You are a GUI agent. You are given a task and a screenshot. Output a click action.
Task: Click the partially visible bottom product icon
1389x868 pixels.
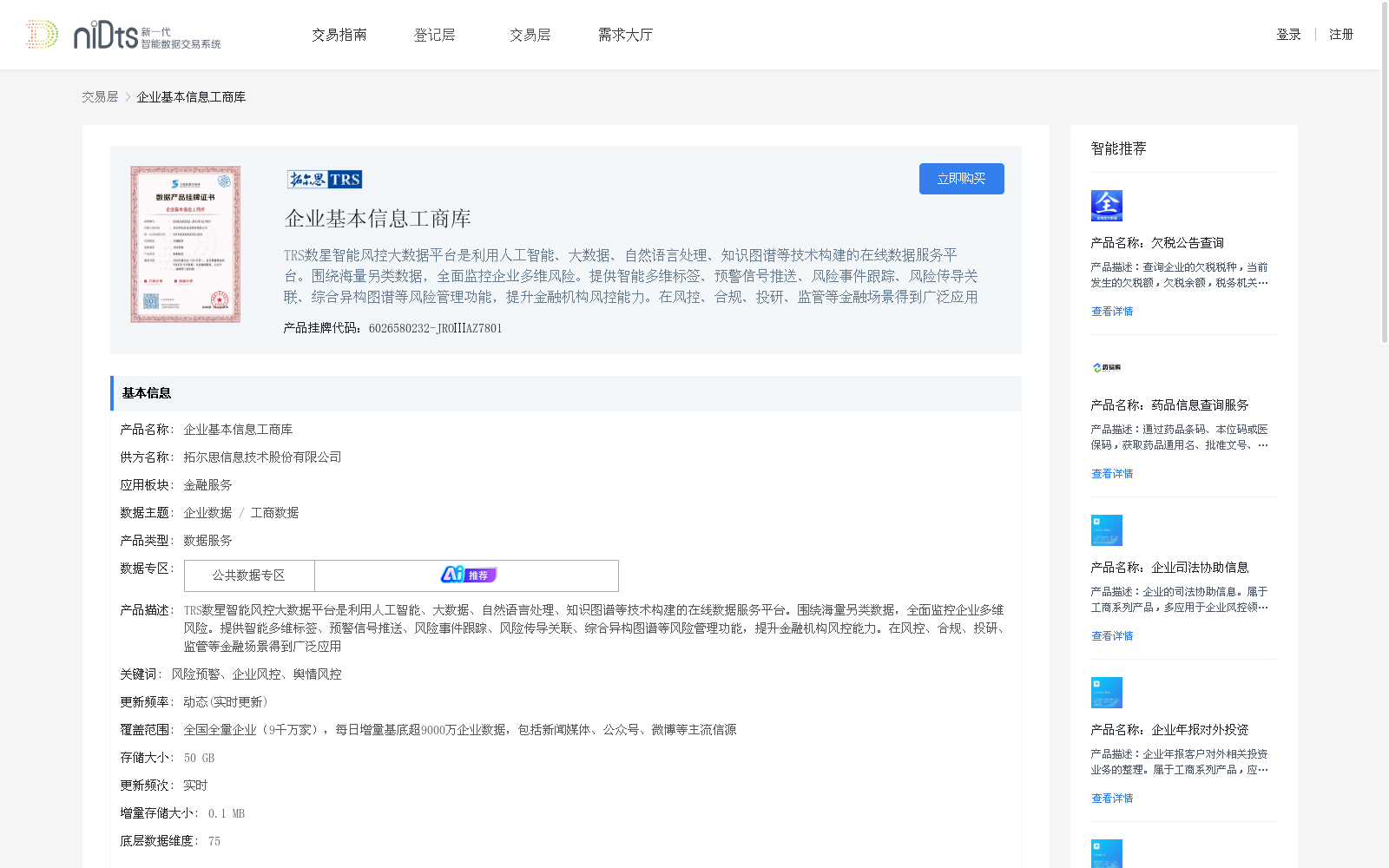pos(1107,853)
